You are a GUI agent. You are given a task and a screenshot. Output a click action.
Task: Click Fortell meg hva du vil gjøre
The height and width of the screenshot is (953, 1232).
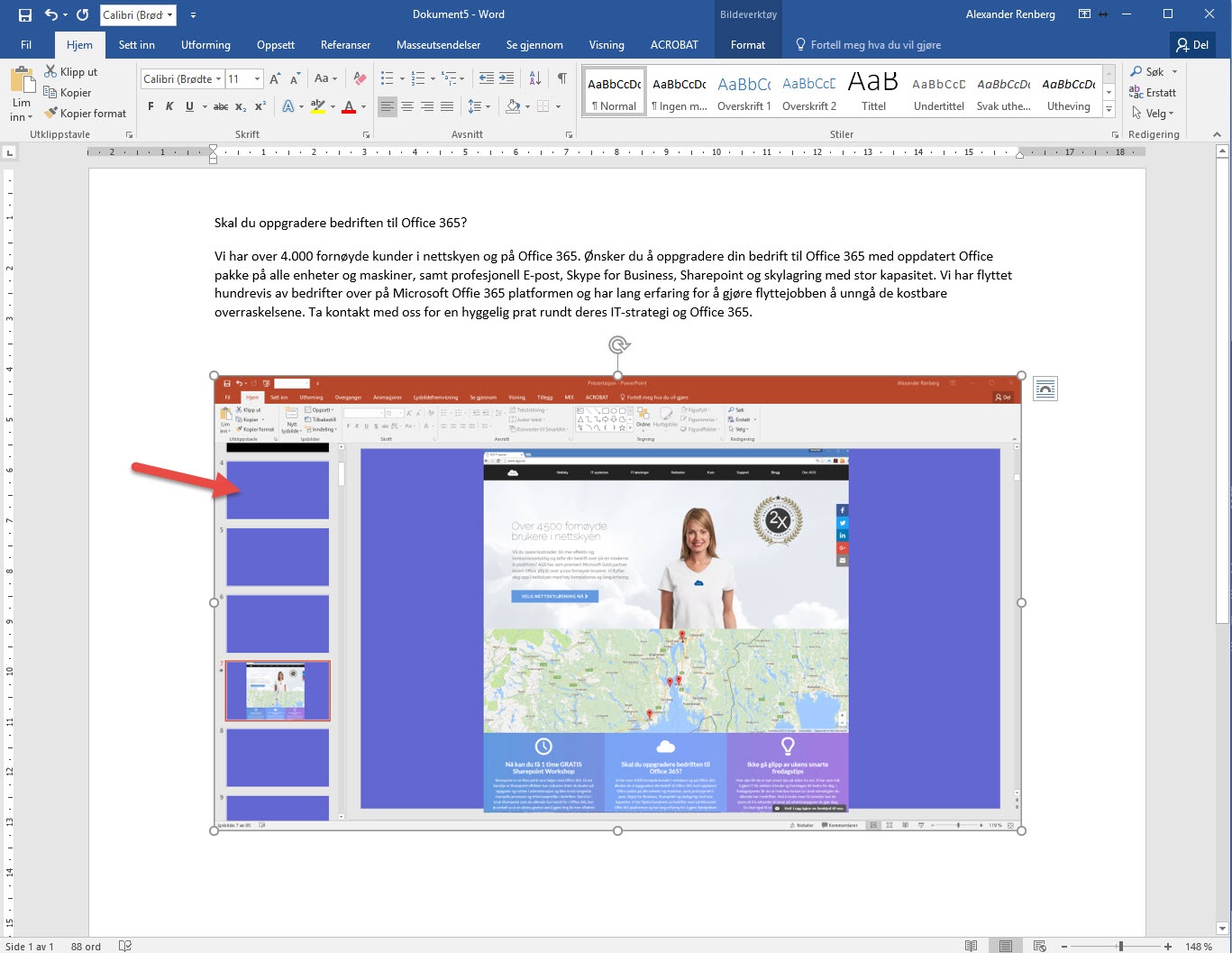click(866, 45)
